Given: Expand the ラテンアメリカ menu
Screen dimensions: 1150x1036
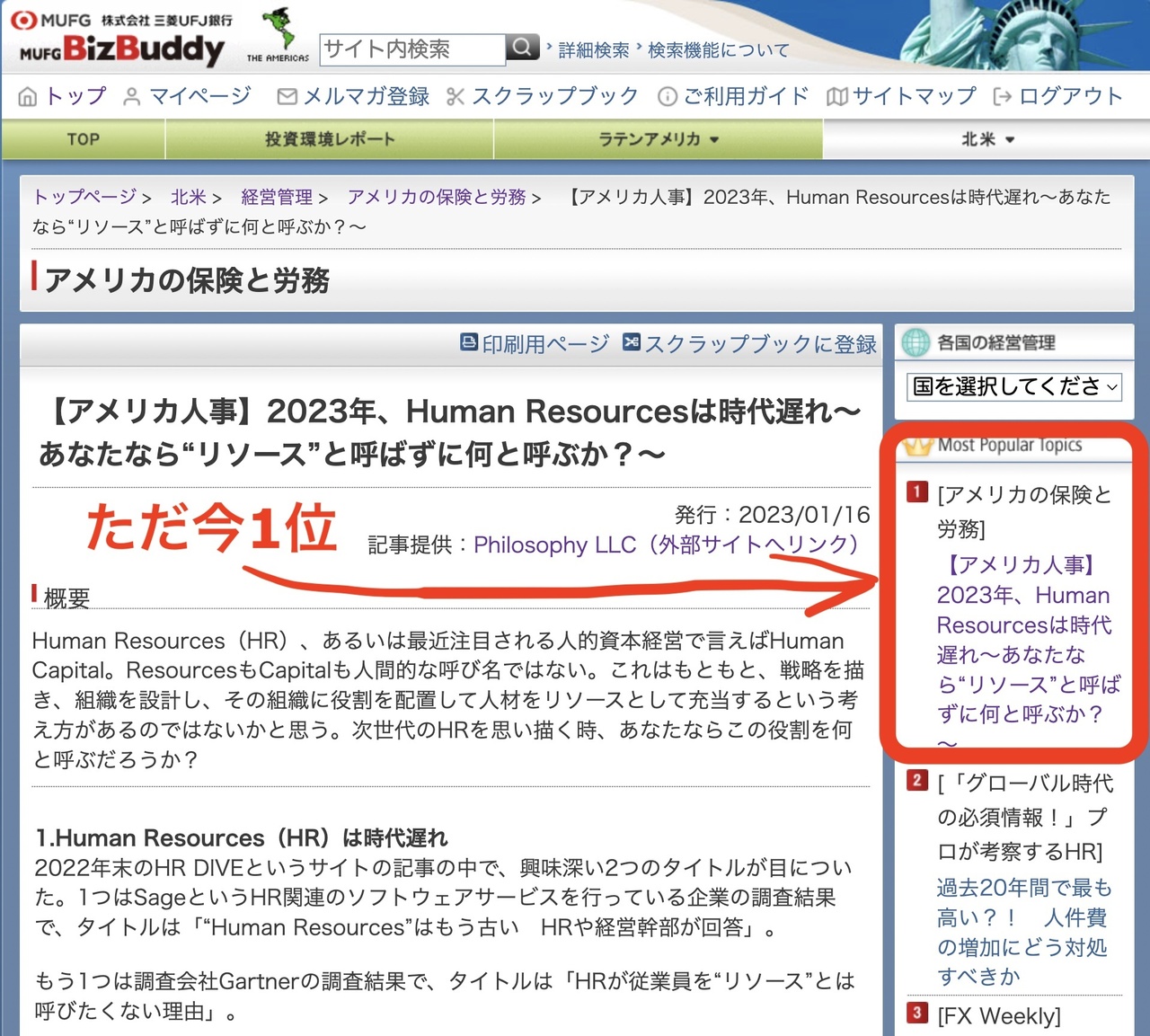Looking at the screenshot, I should [659, 139].
